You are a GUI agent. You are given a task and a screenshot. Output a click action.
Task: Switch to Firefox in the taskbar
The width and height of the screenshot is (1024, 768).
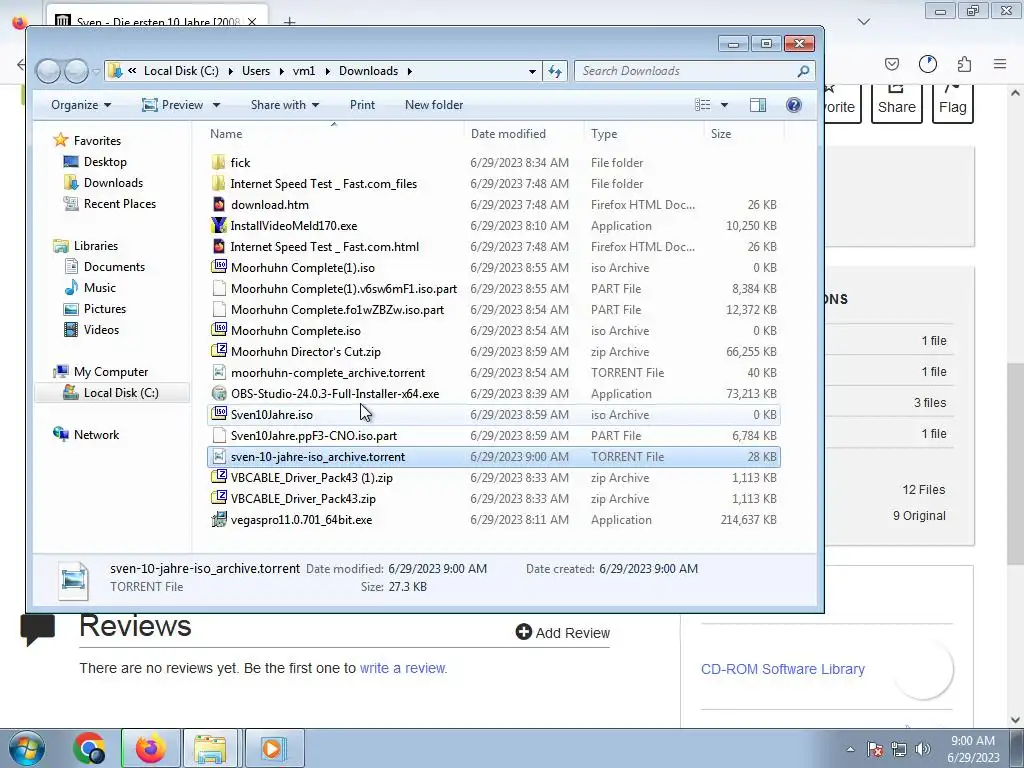click(150, 748)
